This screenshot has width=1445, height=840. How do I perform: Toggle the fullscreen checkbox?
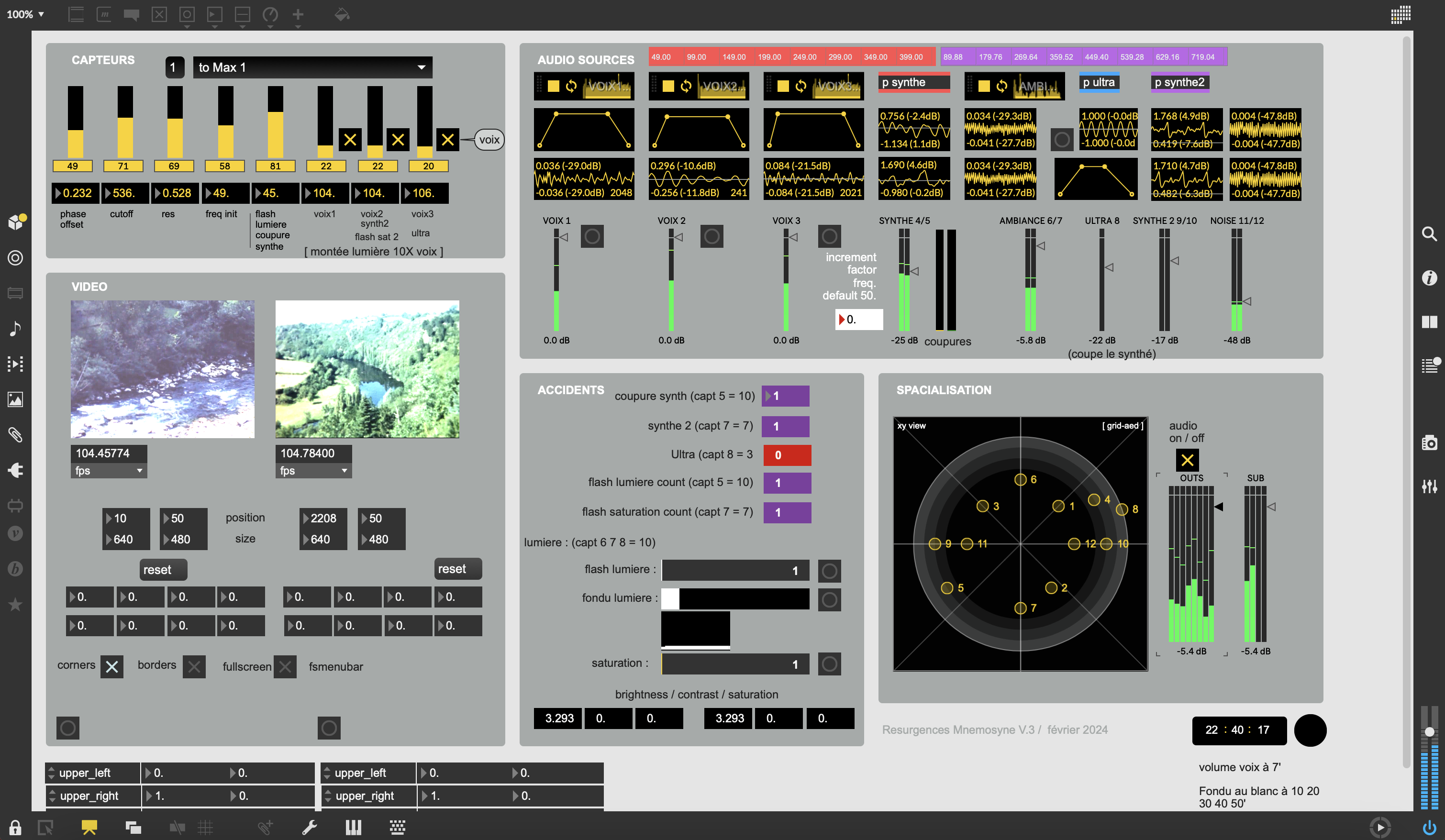point(285,666)
